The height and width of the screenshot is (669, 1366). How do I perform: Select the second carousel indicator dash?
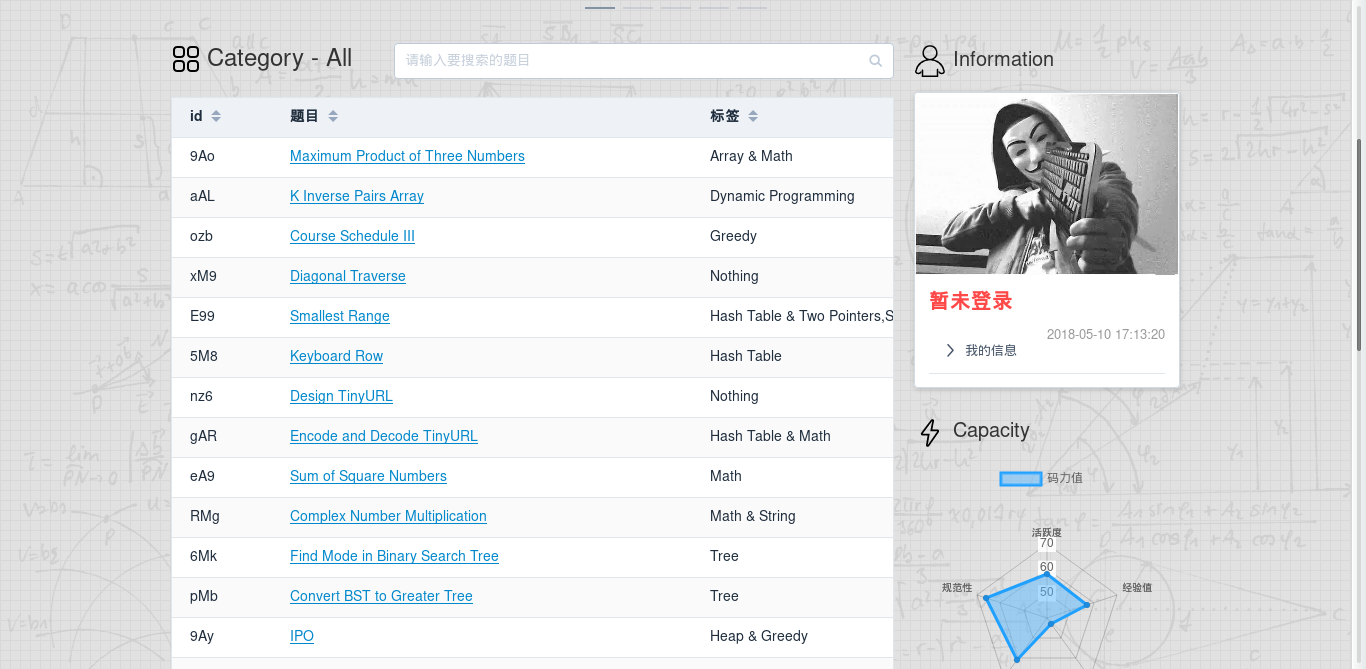point(638,8)
